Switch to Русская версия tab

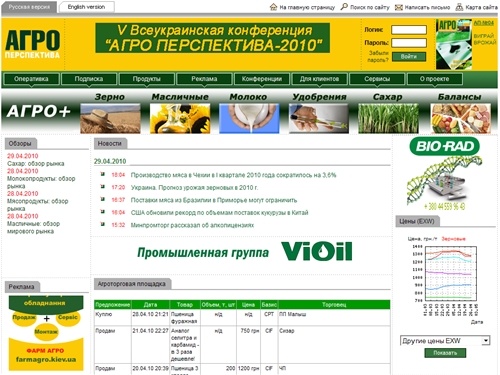tap(29, 7)
